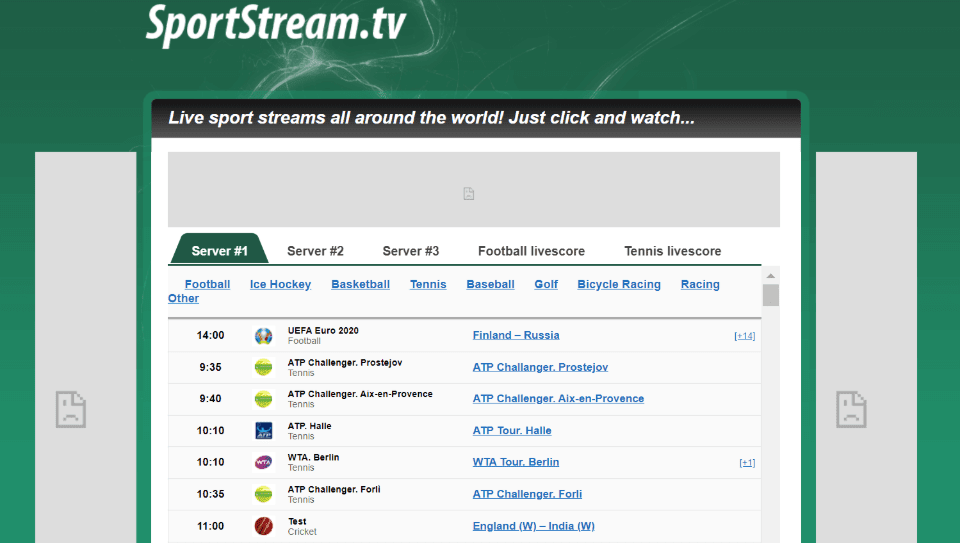Expand the [+1] extra streams for WTA Berlin
The image size is (960, 543).
click(x=747, y=462)
